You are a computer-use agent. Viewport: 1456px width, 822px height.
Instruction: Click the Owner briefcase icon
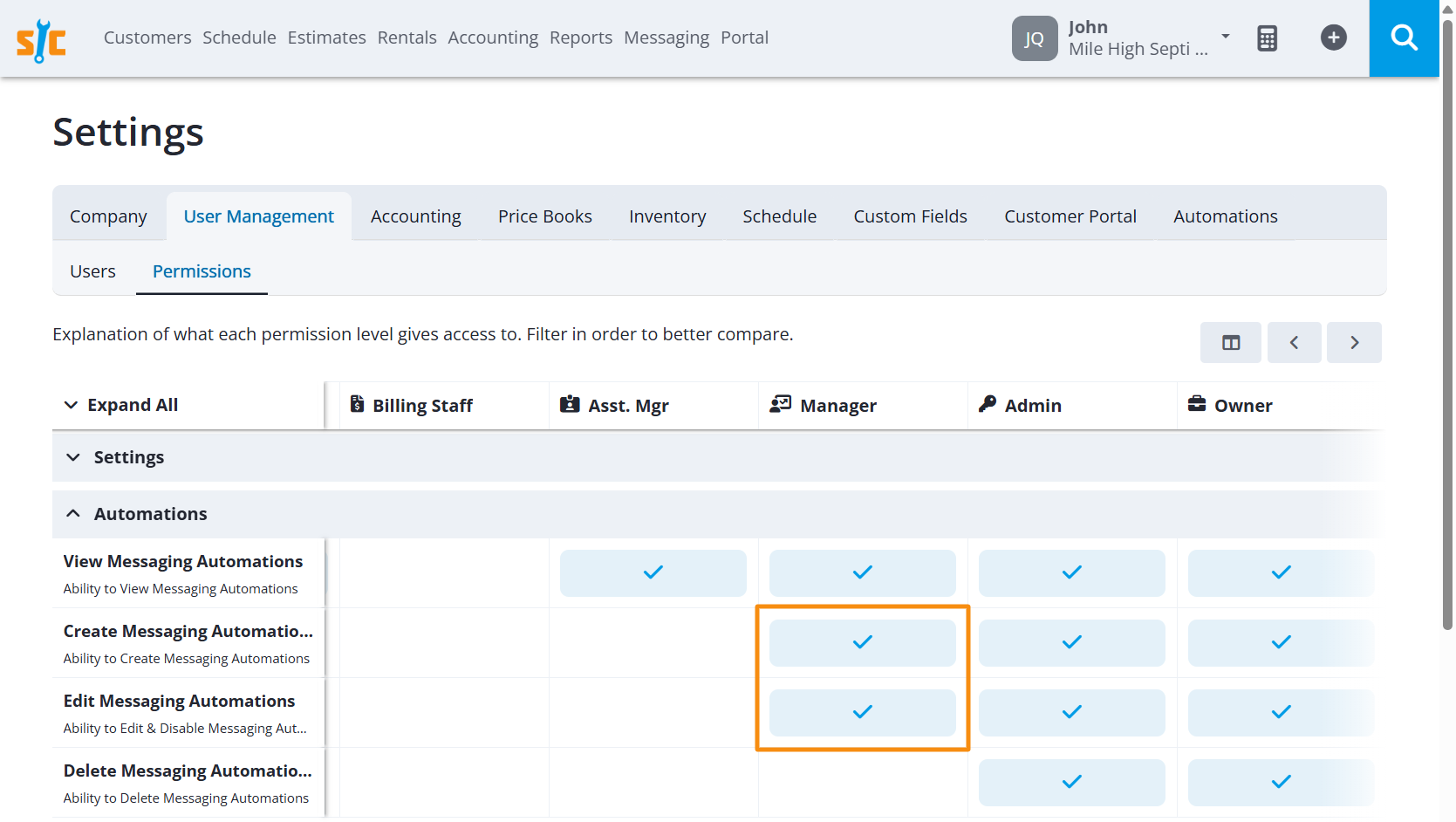pyautogui.click(x=1197, y=404)
